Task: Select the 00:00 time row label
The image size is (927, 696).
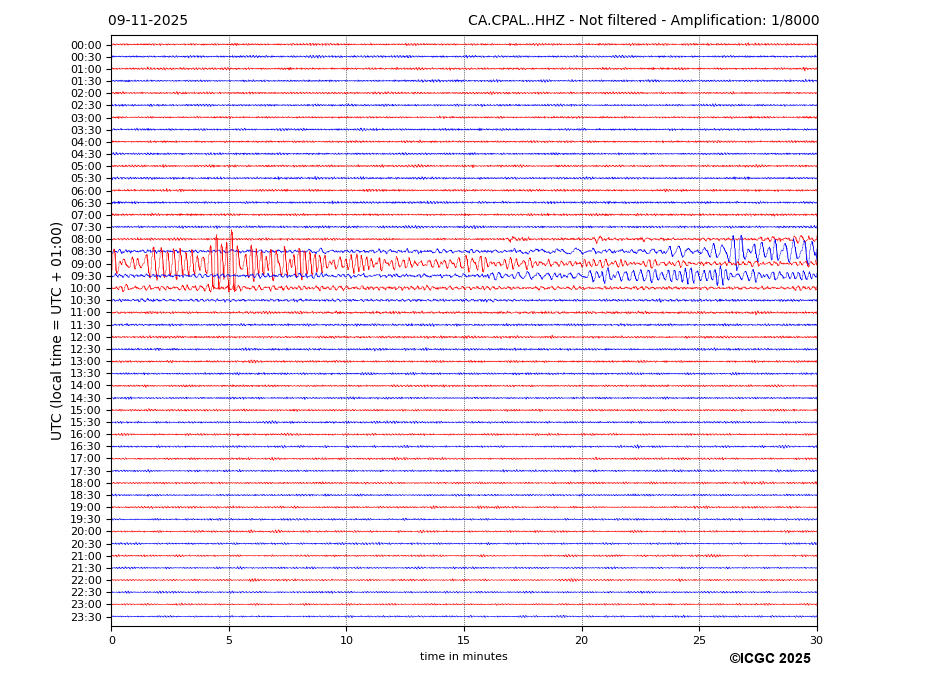Action: tap(86, 45)
